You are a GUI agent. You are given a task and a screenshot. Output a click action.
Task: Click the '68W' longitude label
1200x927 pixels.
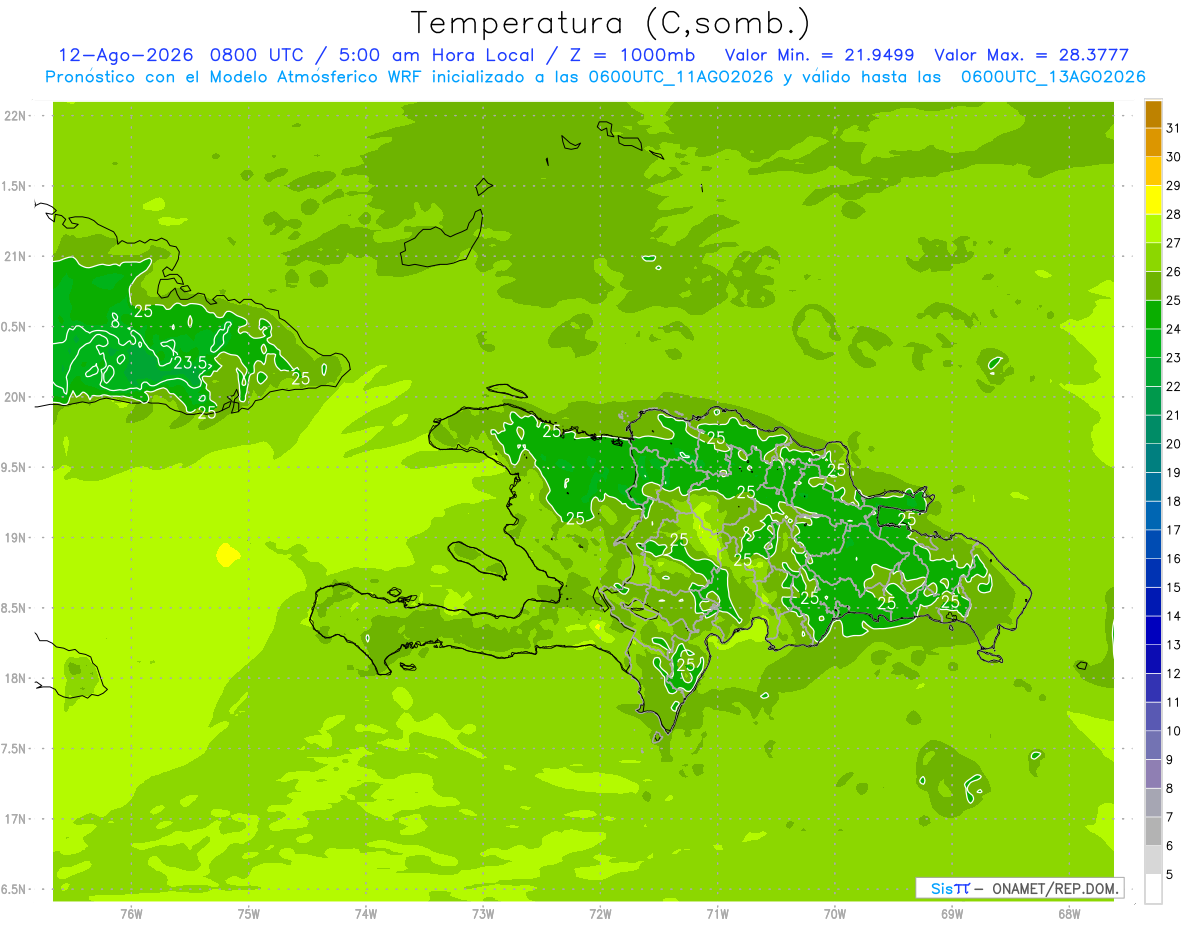tap(1069, 914)
